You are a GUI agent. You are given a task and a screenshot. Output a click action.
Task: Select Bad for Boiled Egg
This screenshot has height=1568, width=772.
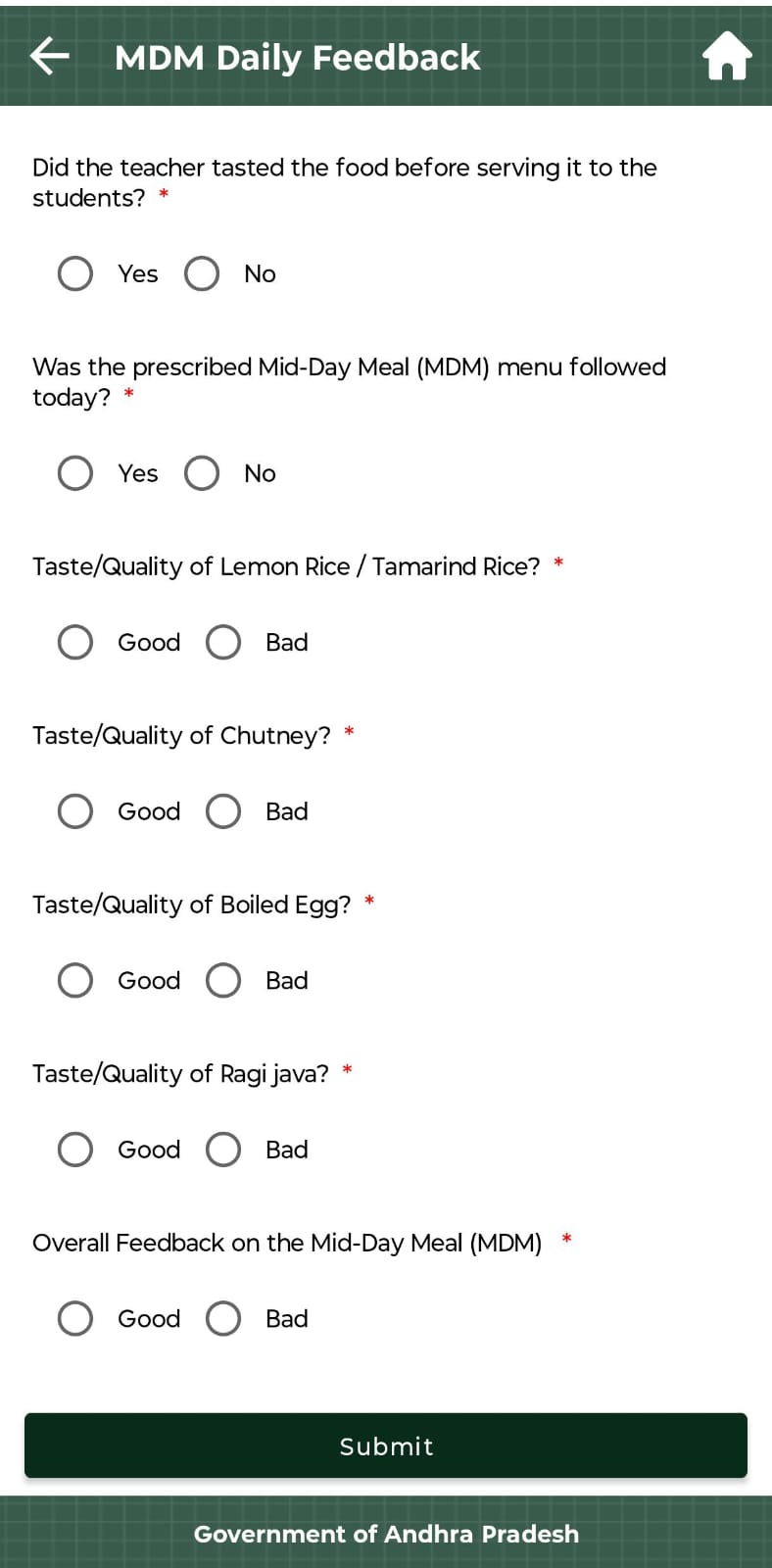point(223,980)
